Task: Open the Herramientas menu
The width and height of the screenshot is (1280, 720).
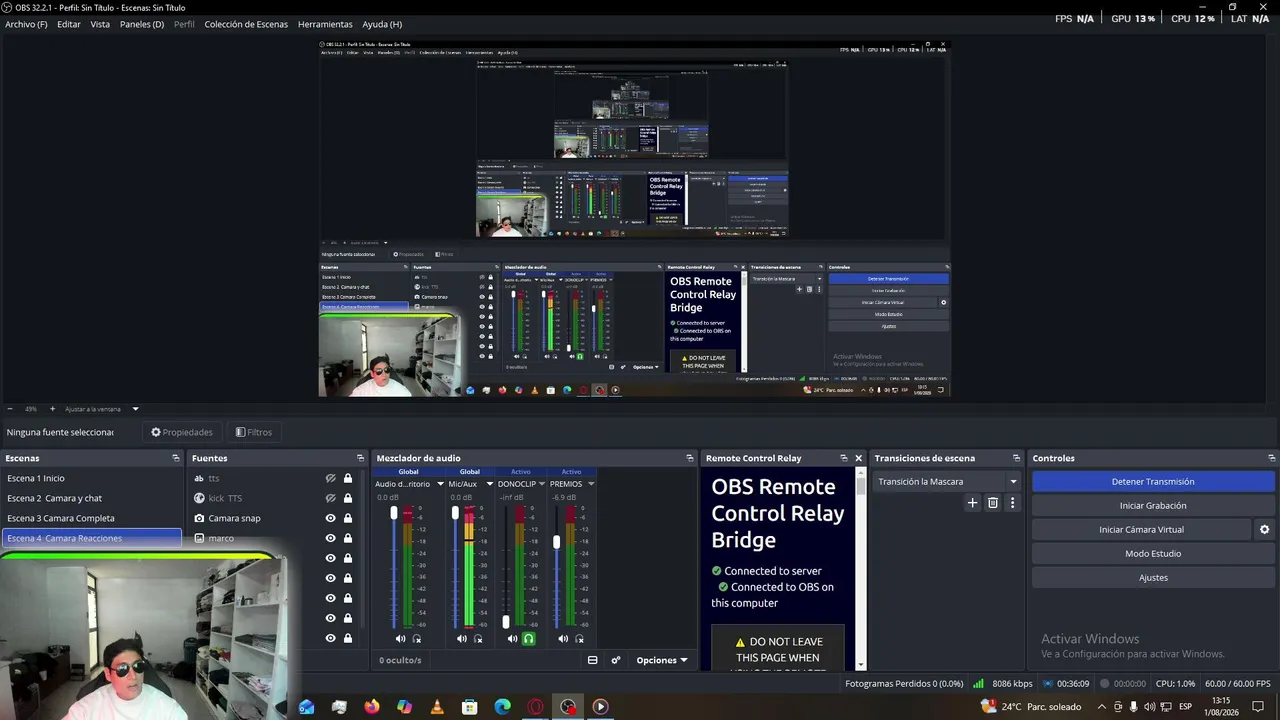Action: click(x=325, y=24)
